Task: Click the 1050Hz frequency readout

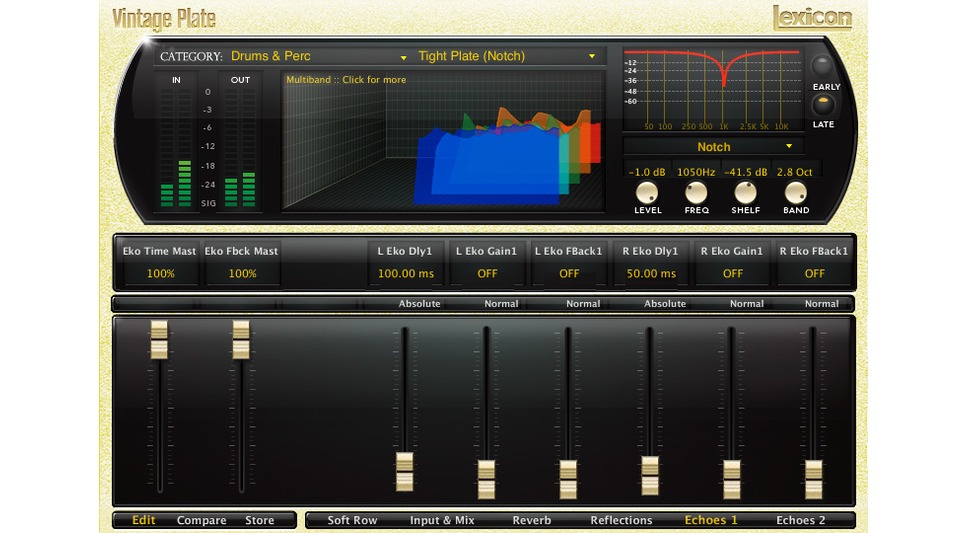Action: [696, 172]
